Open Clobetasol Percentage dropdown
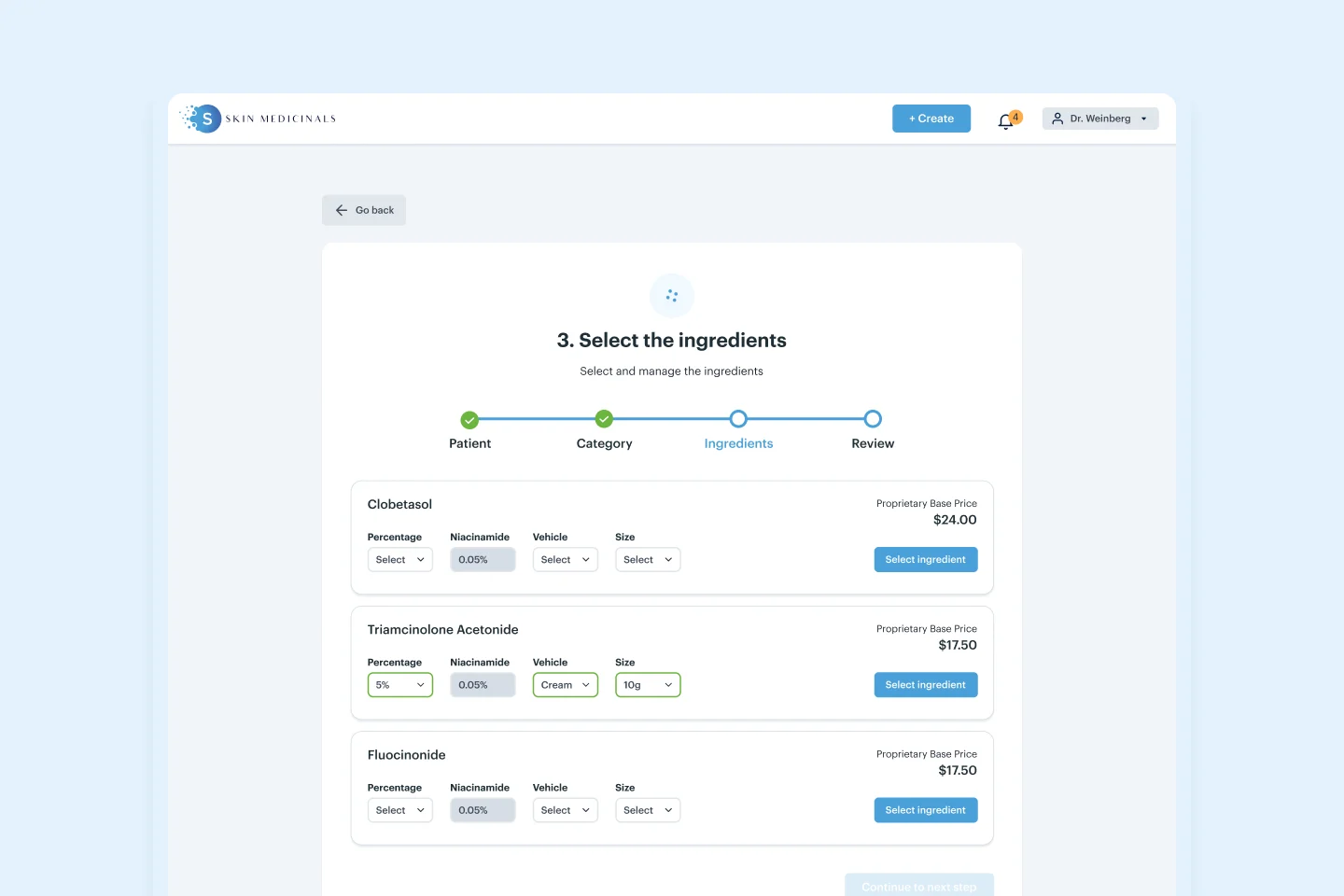This screenshot has width=1344, height=896. [400, 560]
